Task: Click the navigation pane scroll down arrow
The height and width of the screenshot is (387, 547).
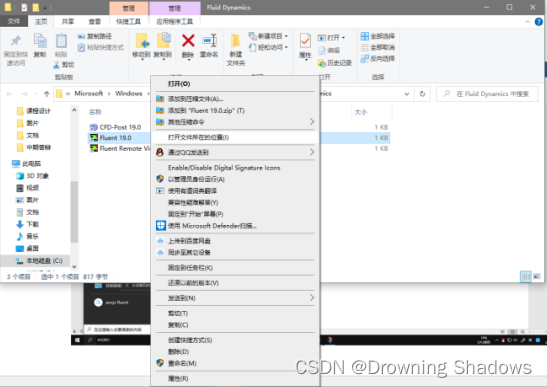Action: tap(74, 267)
